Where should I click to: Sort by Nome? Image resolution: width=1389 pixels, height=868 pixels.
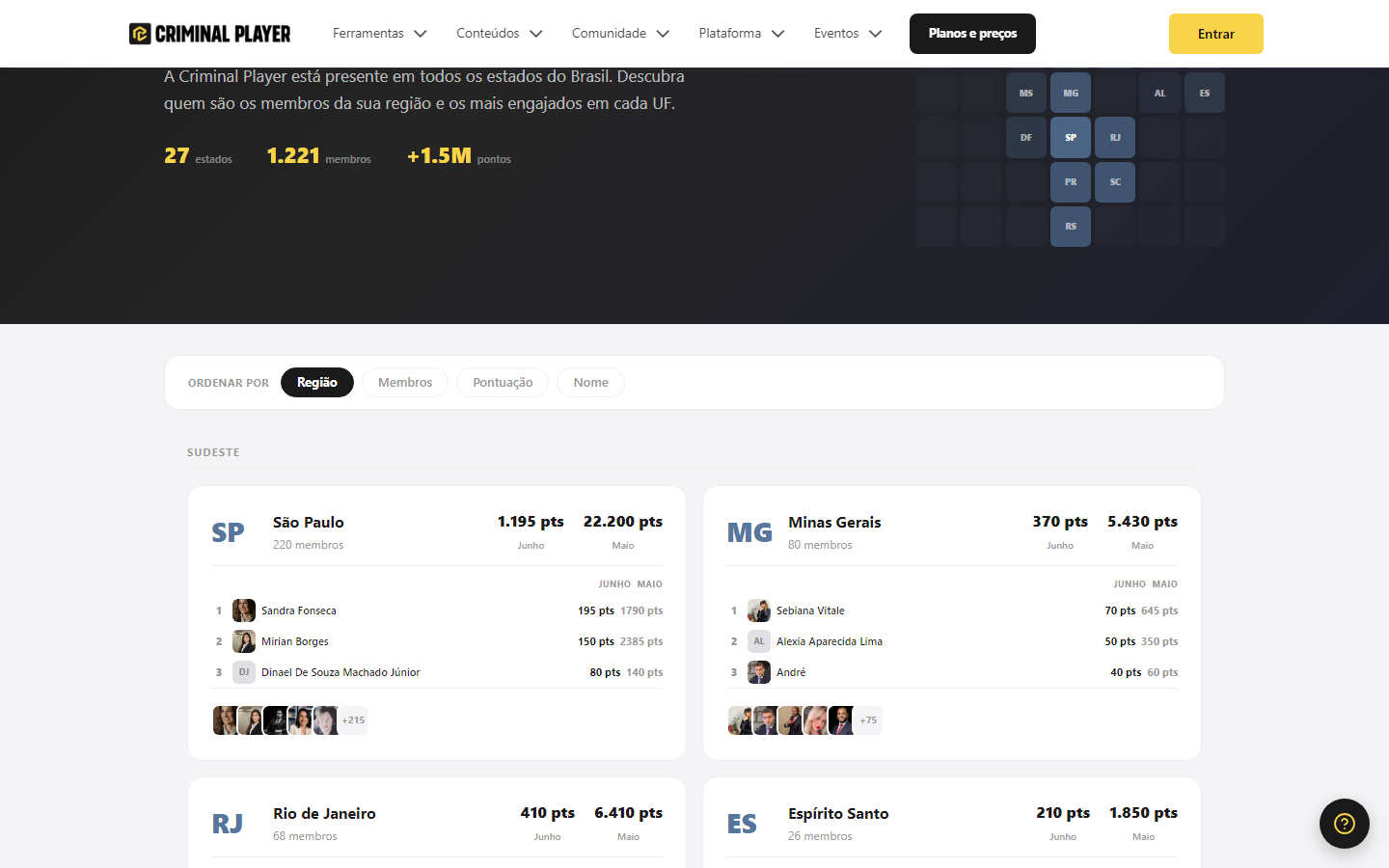click(x=591, y=383)
